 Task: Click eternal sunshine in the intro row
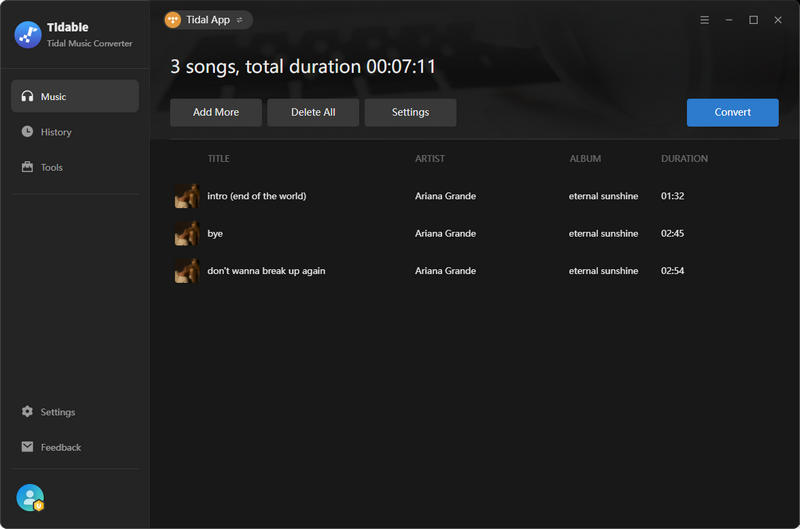tap(604, 196)
